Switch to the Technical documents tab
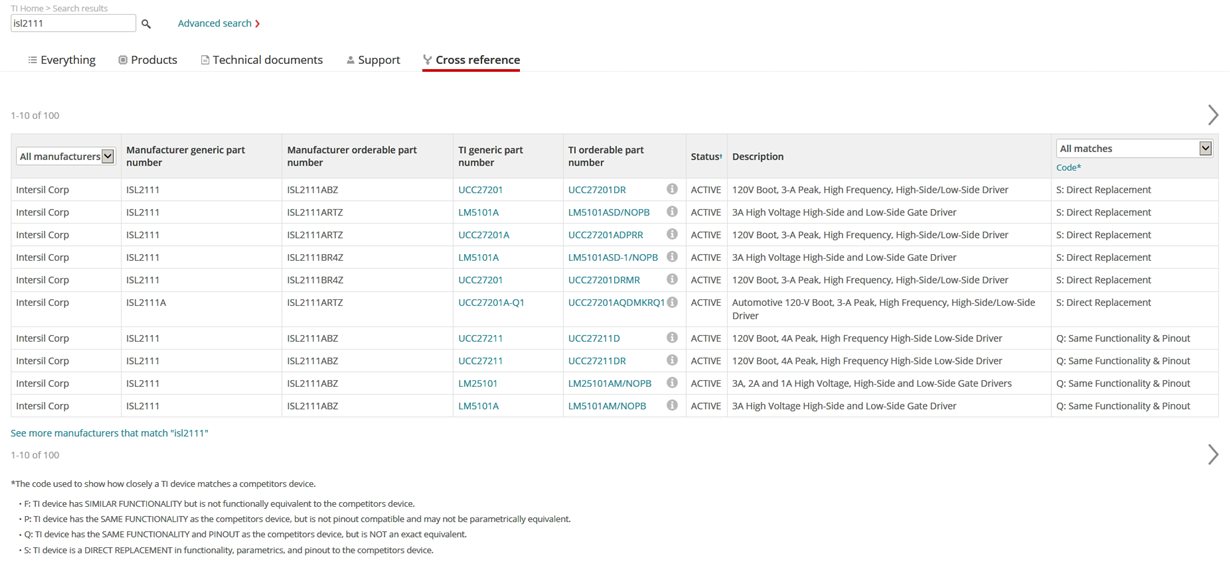Screen dimensions: 1230x563 click(x=262, y=60)
